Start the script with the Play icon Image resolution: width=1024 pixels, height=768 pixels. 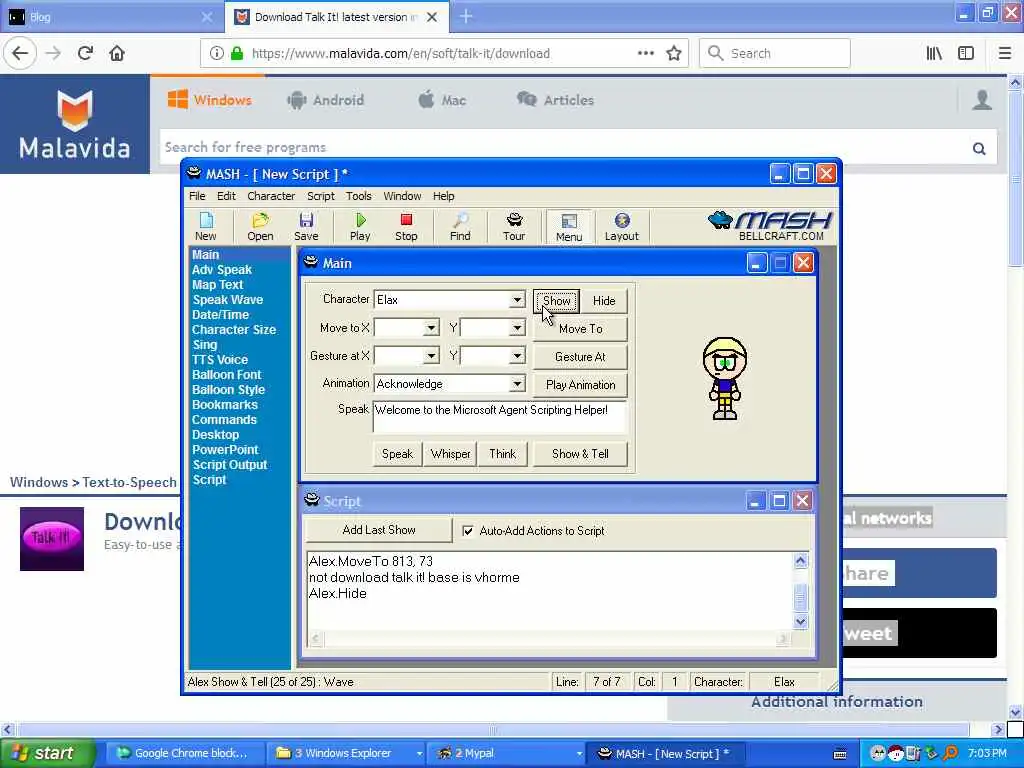(x=360, y=227)
